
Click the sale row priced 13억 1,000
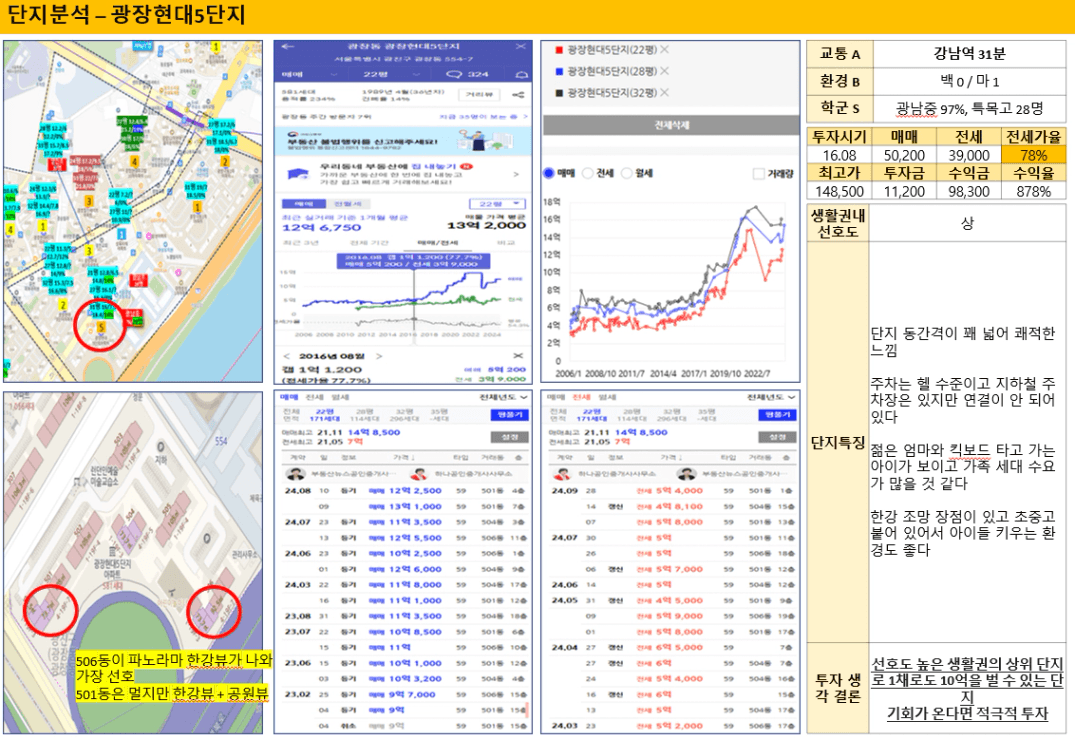(x=404, y=507)
